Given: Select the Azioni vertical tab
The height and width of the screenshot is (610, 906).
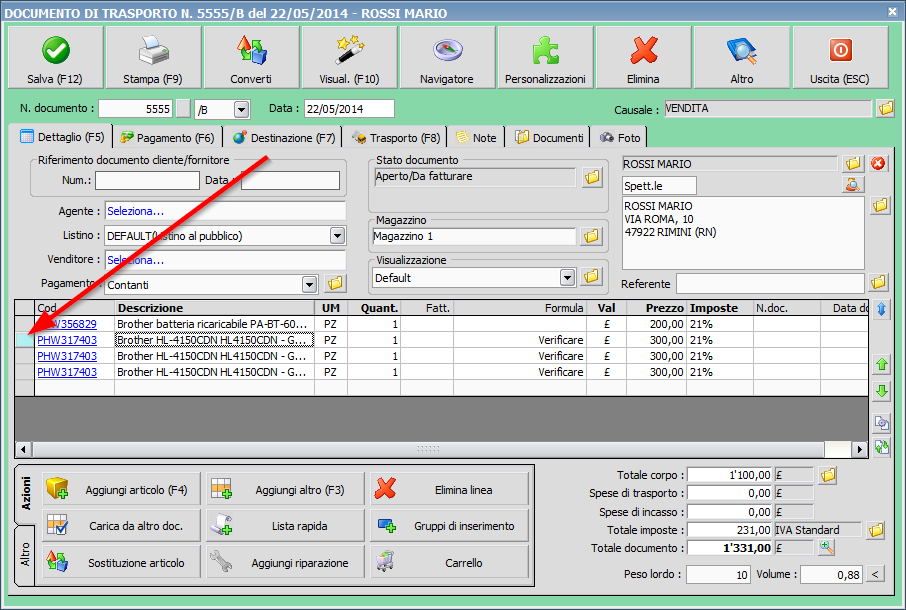Looking at the screenshot, I should coord(26,493).
